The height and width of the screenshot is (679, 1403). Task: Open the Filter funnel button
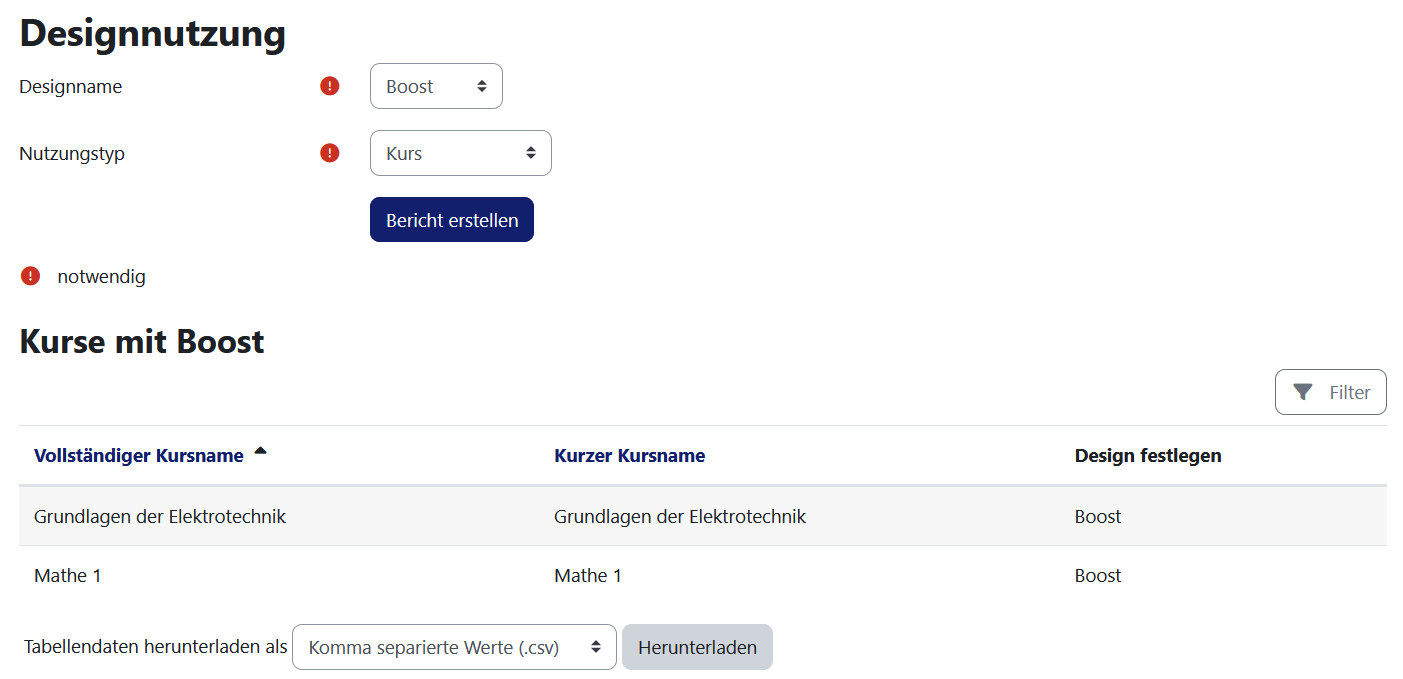click(1330, 392)
